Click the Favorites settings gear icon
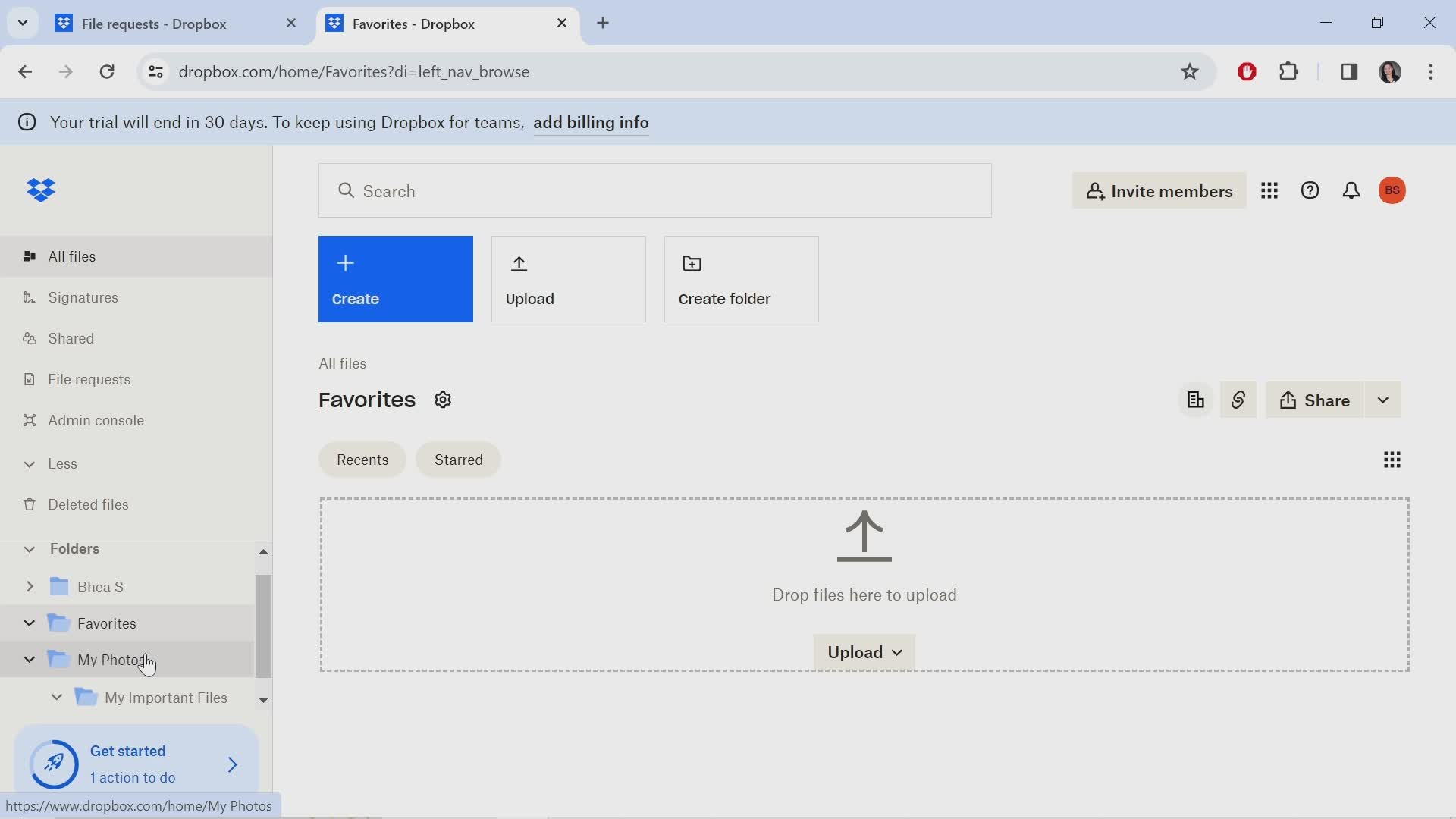Image resolution: width=1456 pixels, height=819 pixels. click(x=442, y=399)
